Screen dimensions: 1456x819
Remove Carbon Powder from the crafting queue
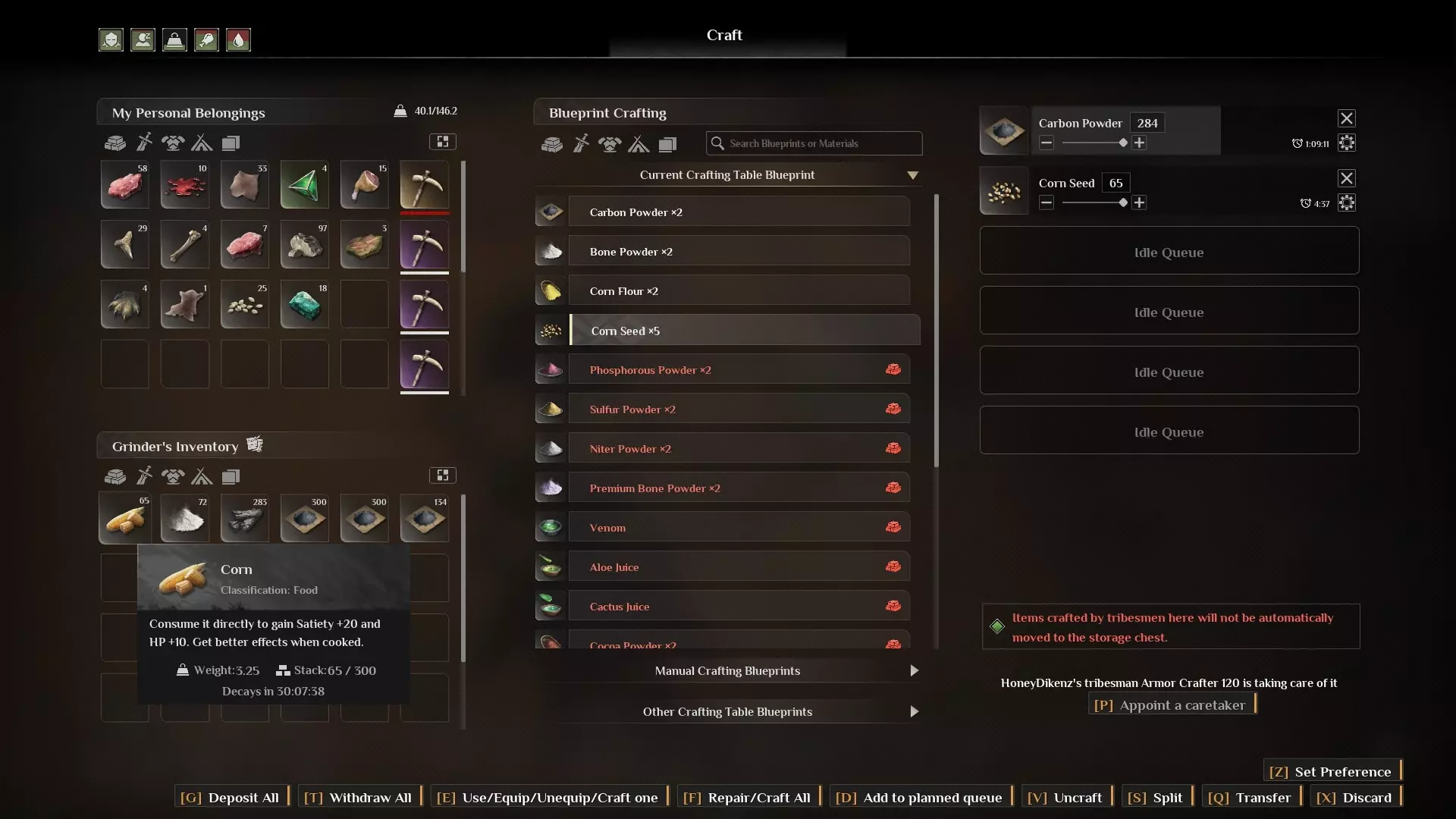coord(1346,118)
